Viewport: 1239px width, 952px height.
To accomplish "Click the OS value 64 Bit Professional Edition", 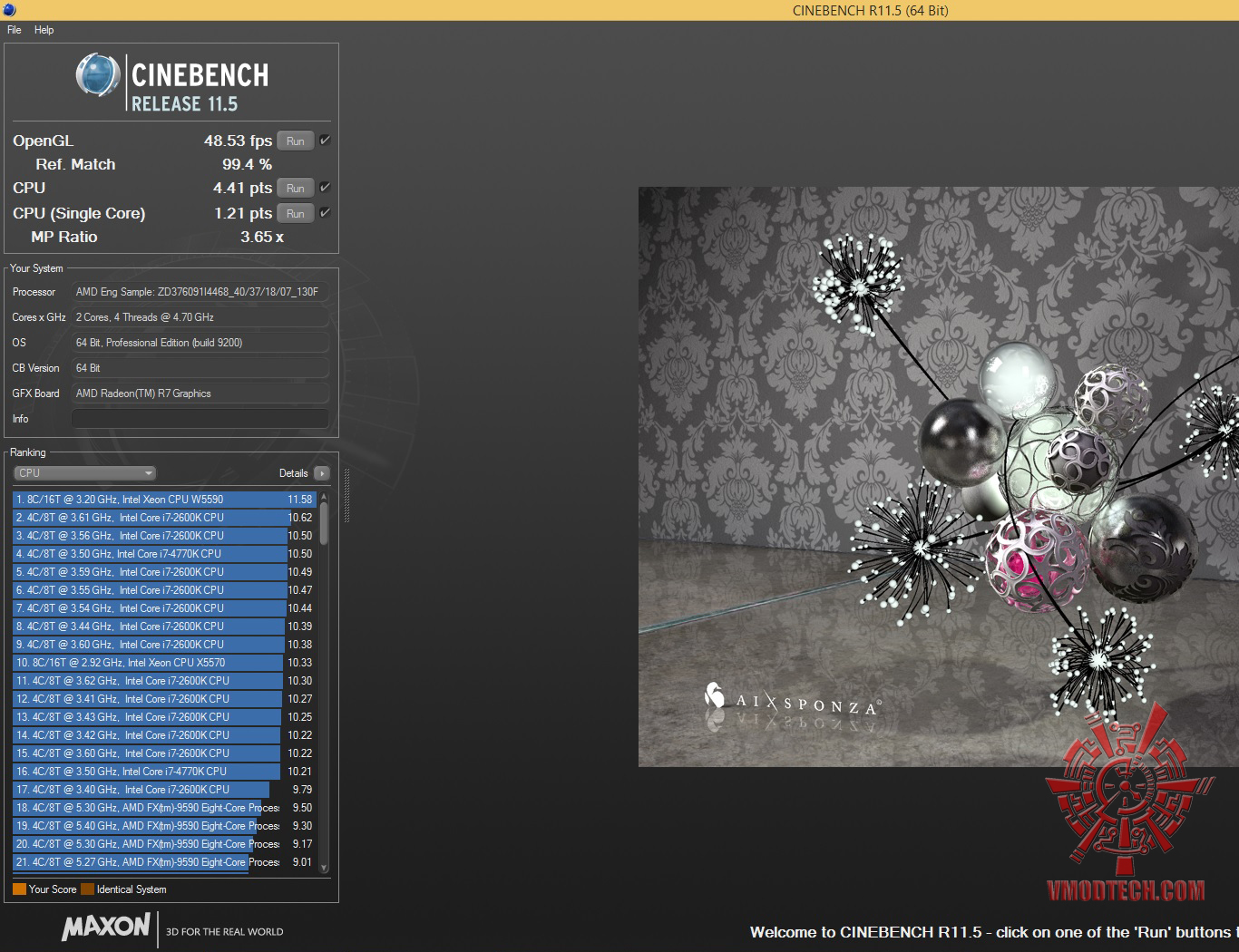I will coord(200,343).
